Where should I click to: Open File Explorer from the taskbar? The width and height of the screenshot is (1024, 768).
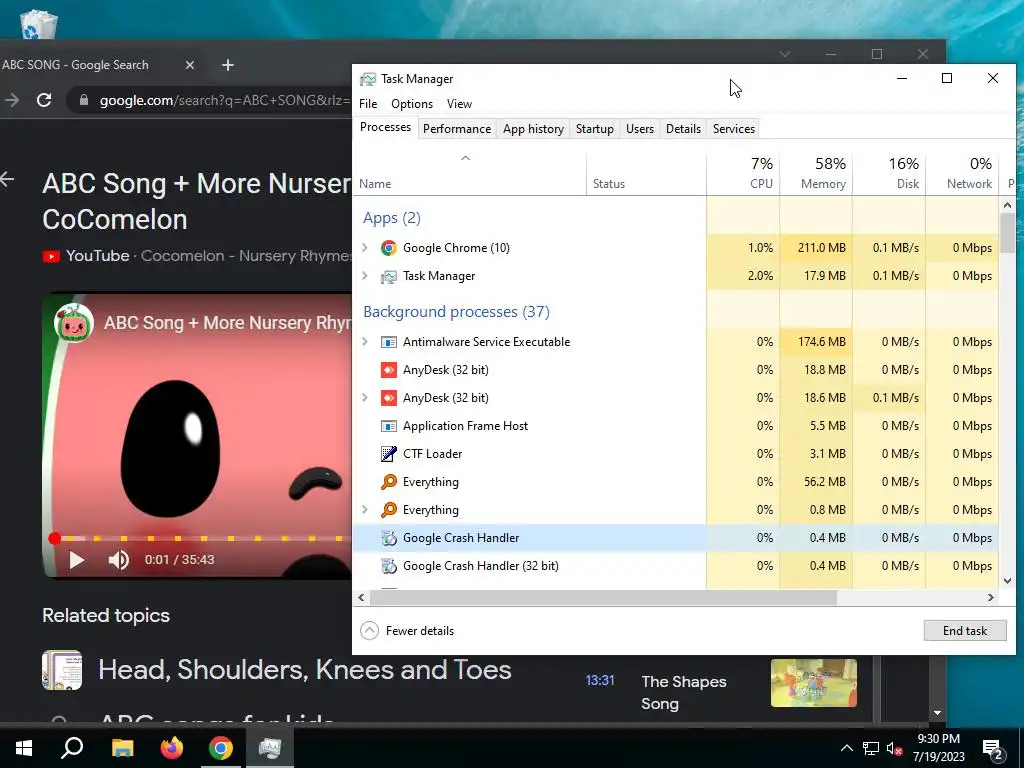122,748
